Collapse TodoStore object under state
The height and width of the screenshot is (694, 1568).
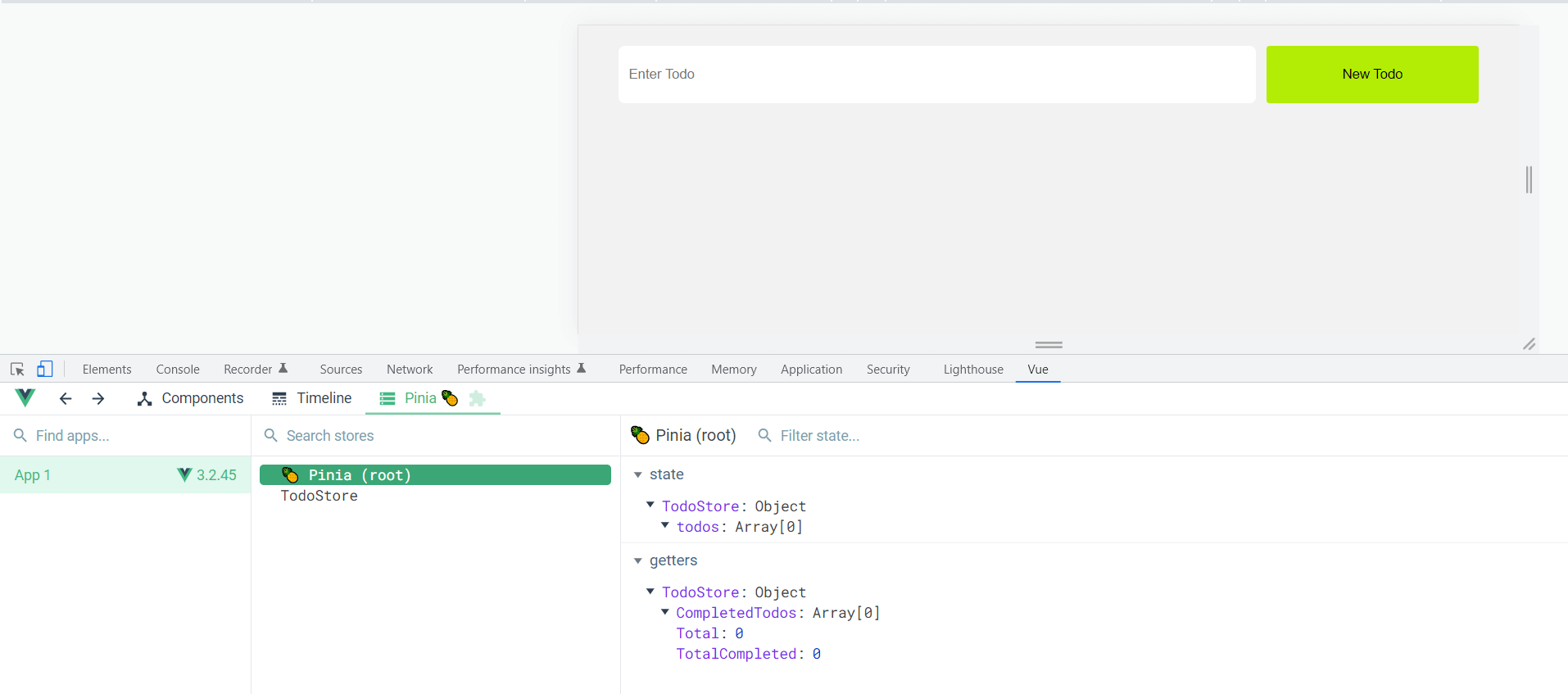650,505
